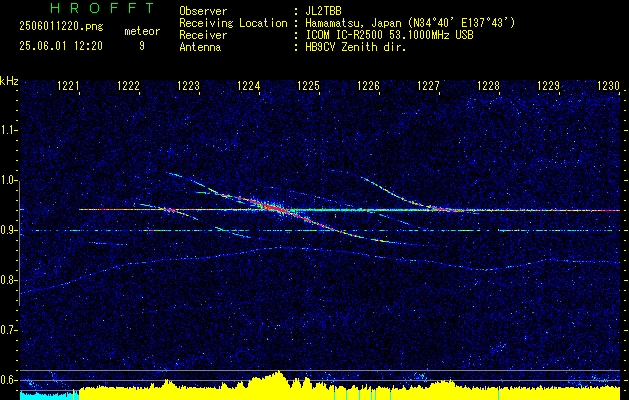Screen dimensions: 629x400
Task: Click ICOM IC-R2500 53.1000MHz USB text
Action: pos(389,35)
